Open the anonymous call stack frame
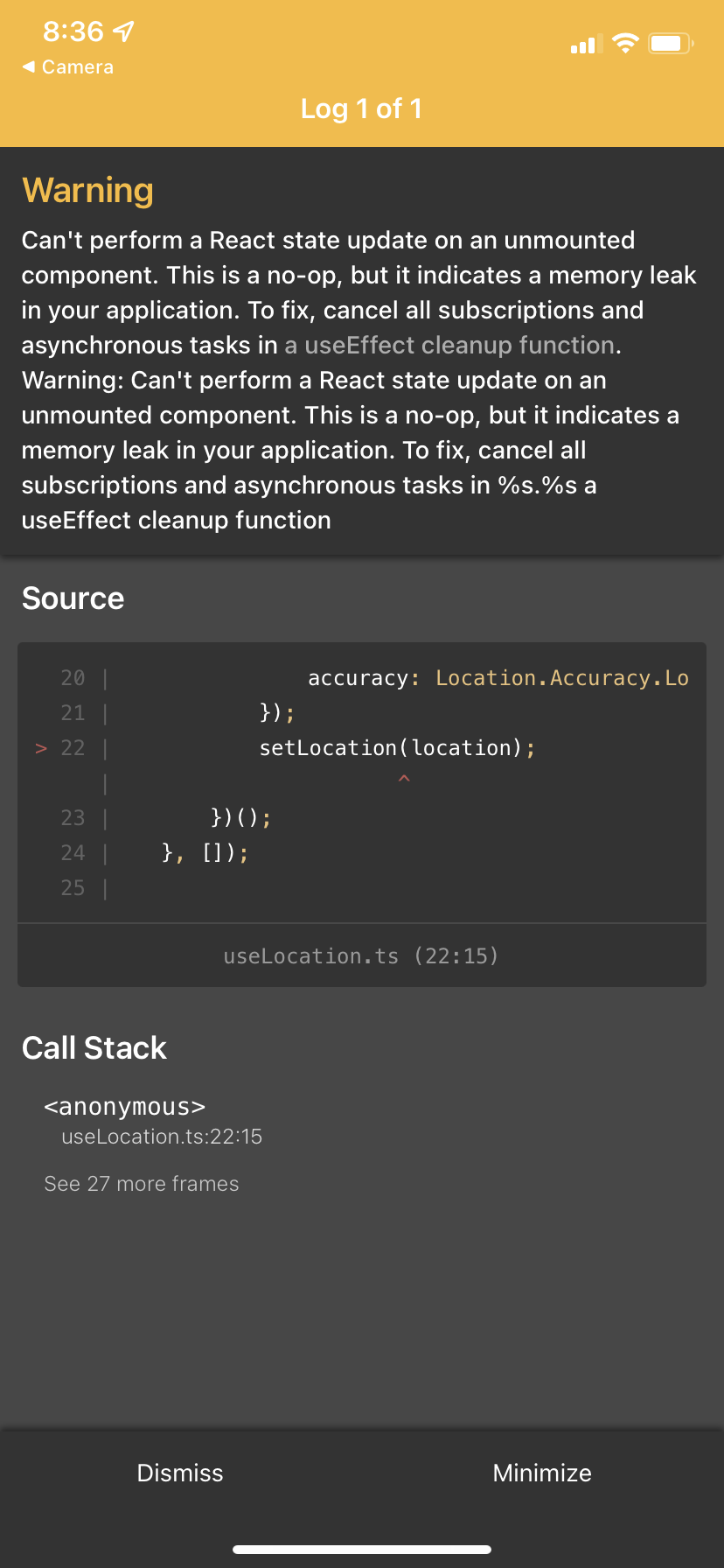724x1568 pixels. click(124, 1106)
